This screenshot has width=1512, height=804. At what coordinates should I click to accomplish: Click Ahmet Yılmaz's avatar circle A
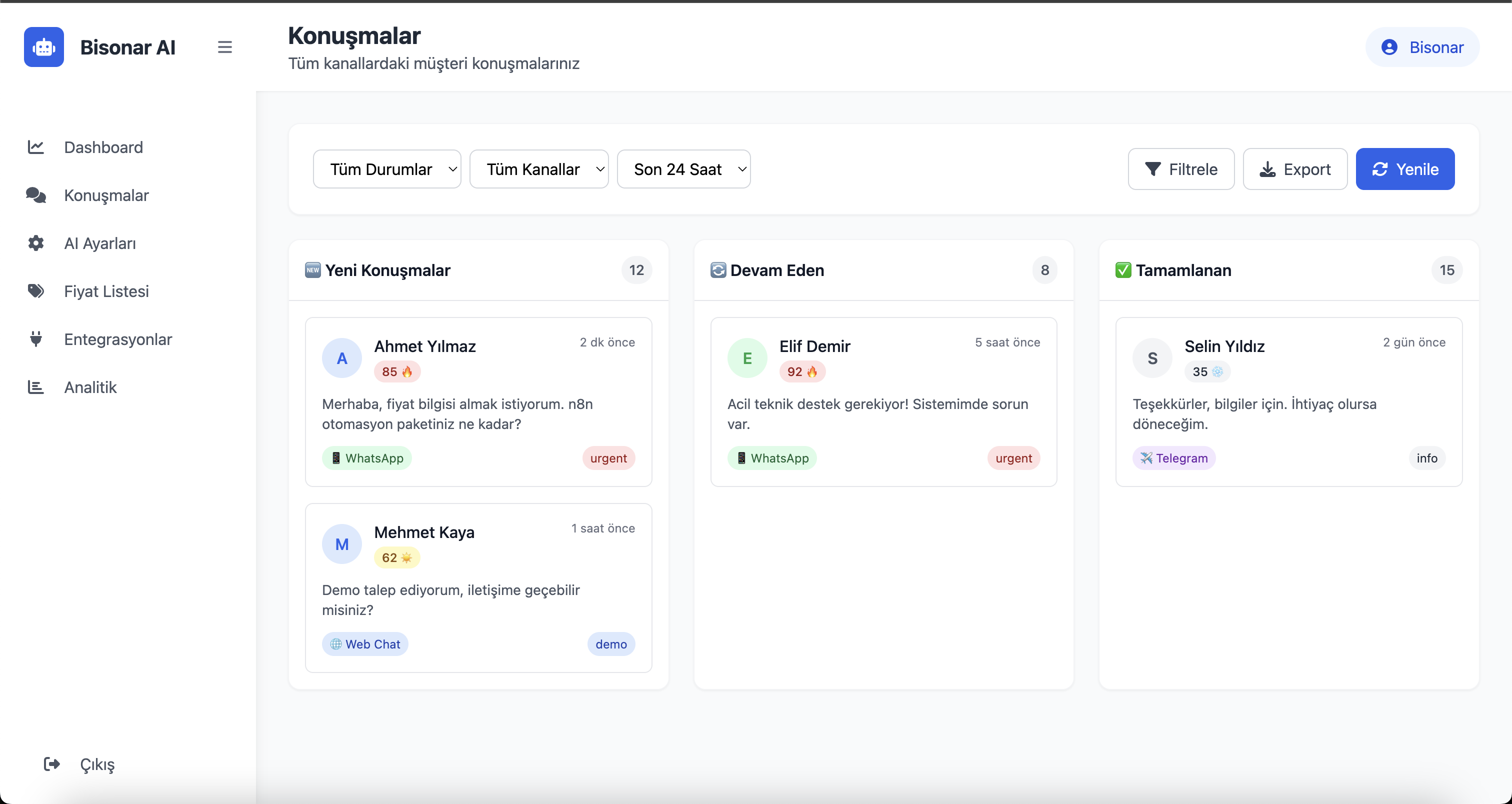341,358
